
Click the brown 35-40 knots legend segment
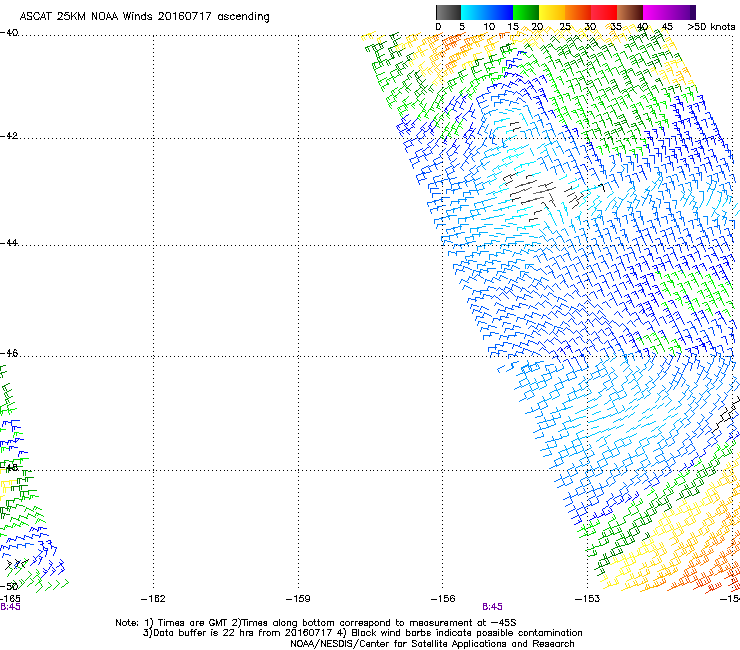(630, 12)
